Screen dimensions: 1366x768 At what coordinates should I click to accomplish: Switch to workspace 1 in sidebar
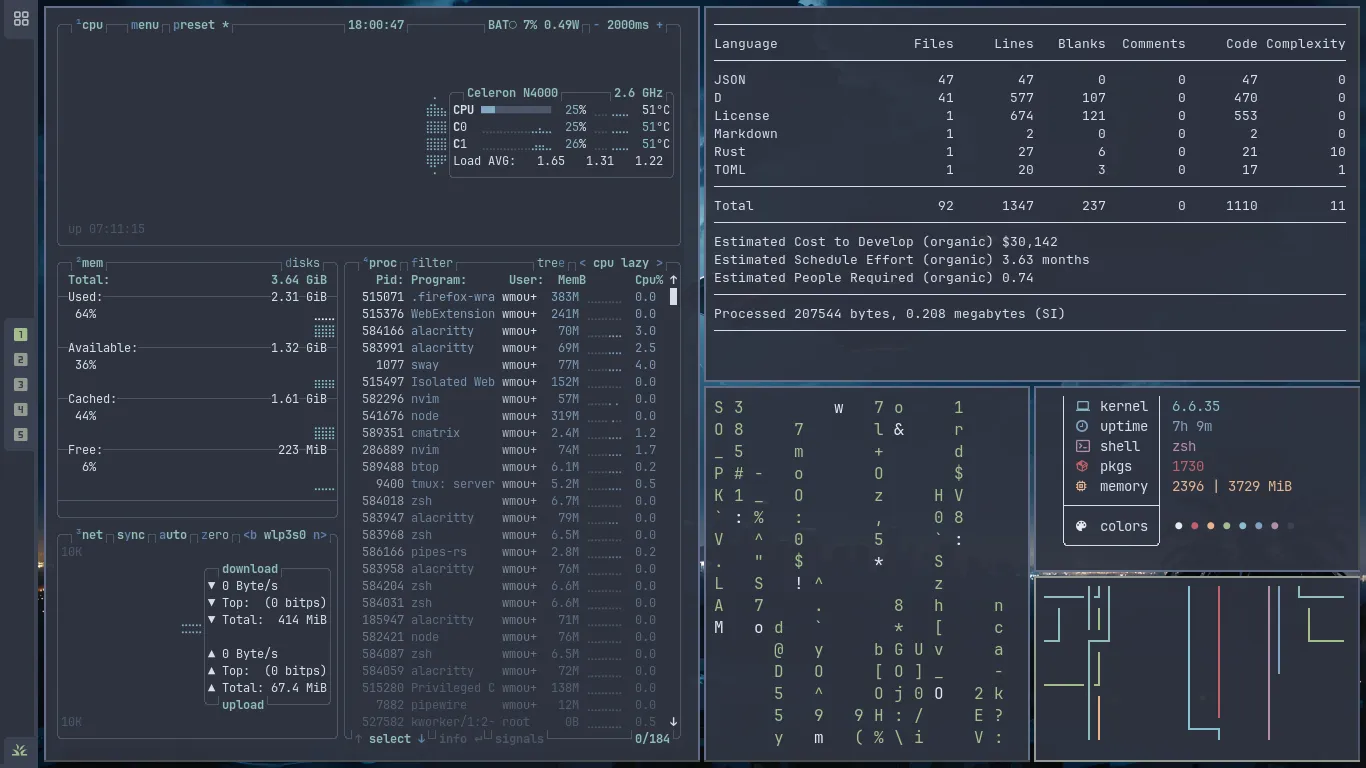pos(20,334)
